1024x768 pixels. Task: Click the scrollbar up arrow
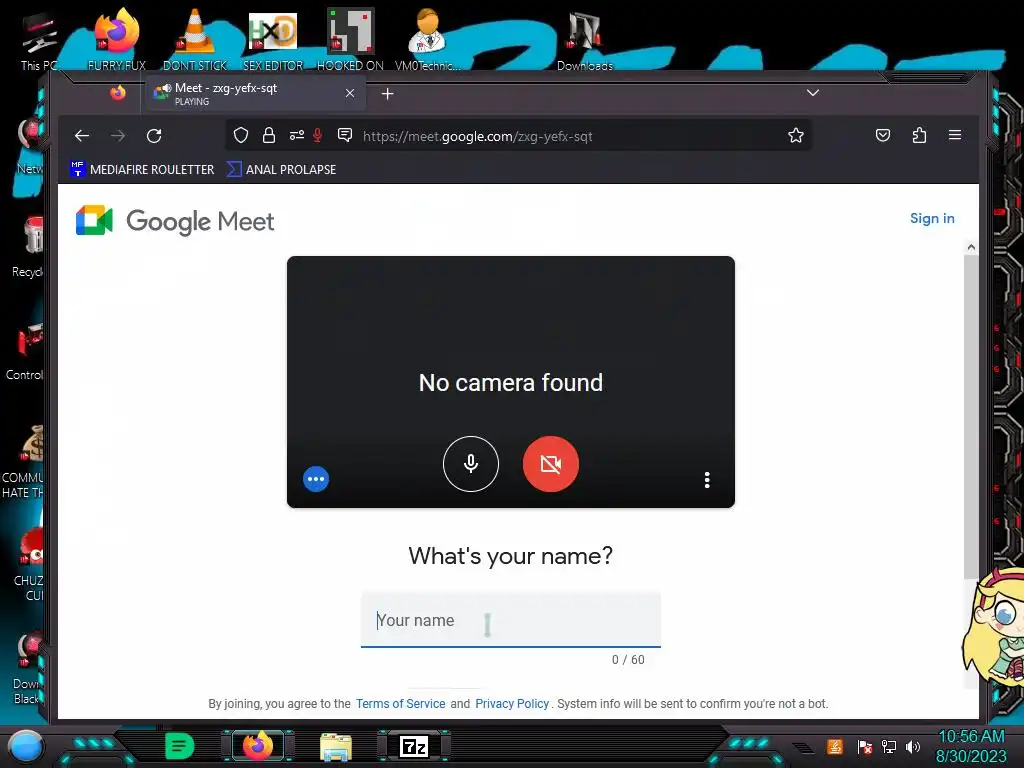tap(971, 247)
